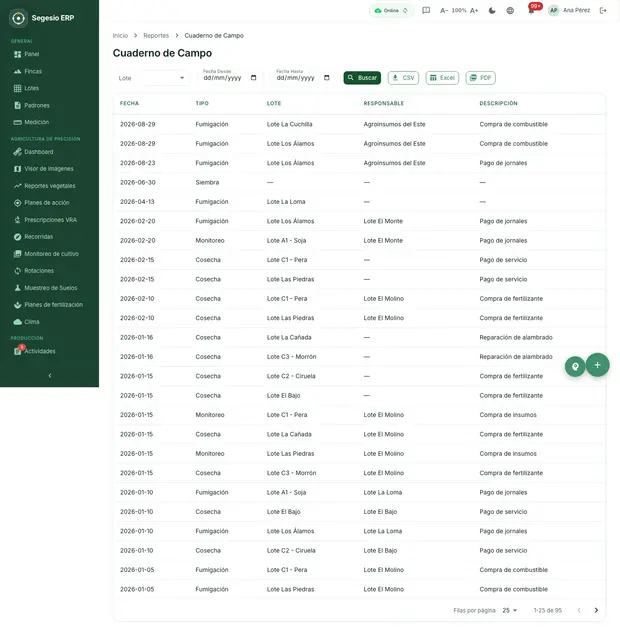Open Planes de fertilización
The image size is (620, 632).
tap(49, 305)
